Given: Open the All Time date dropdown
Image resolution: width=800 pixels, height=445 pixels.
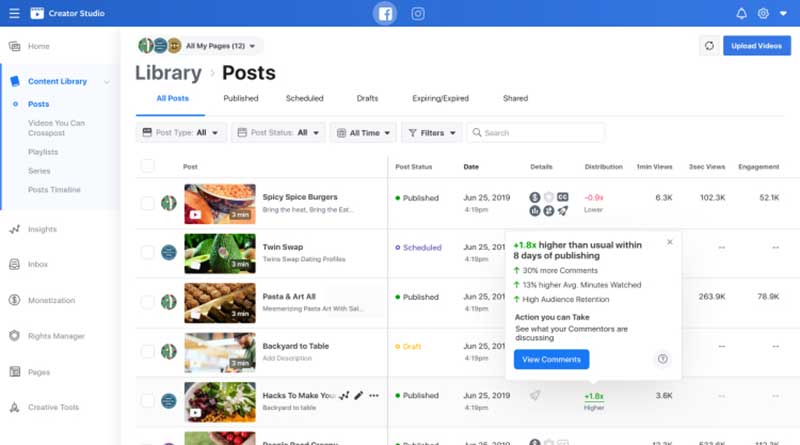Looking at the screenshot, I should (x=363, y=132).
